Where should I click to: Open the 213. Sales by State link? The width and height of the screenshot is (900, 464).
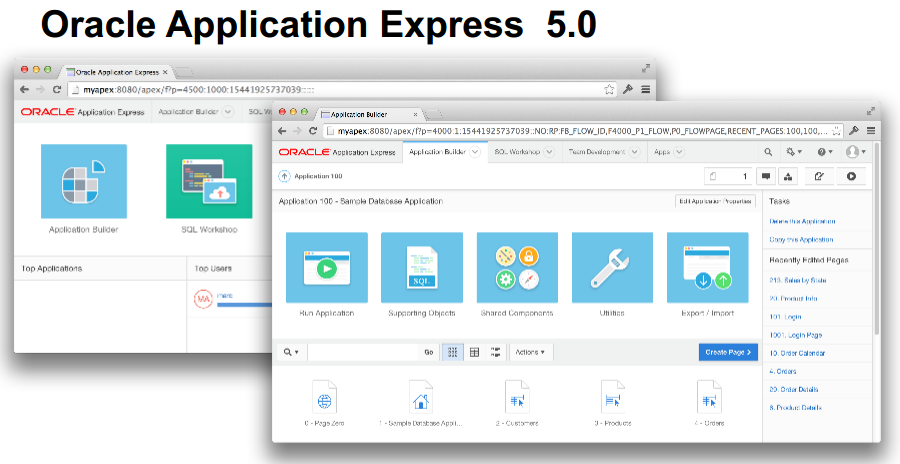(798, 280)
